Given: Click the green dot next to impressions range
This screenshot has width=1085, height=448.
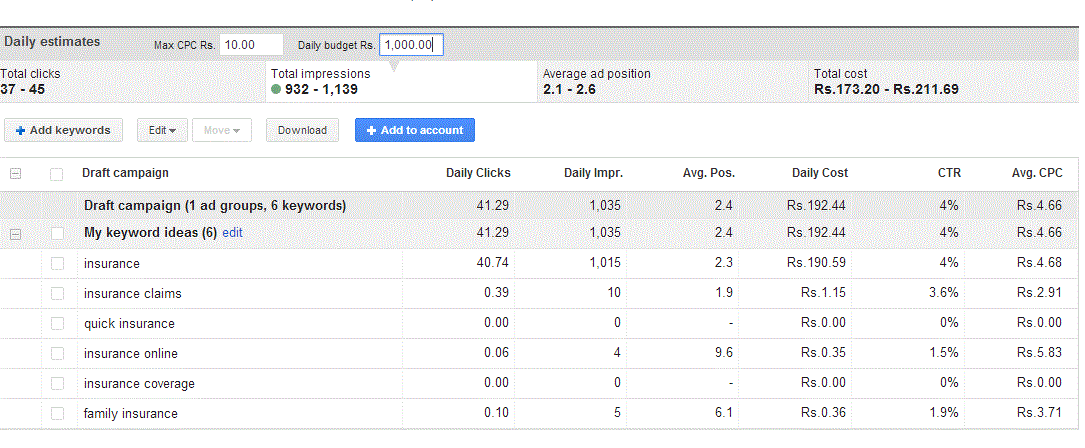Looking at the screenshot, I should 276,90.
